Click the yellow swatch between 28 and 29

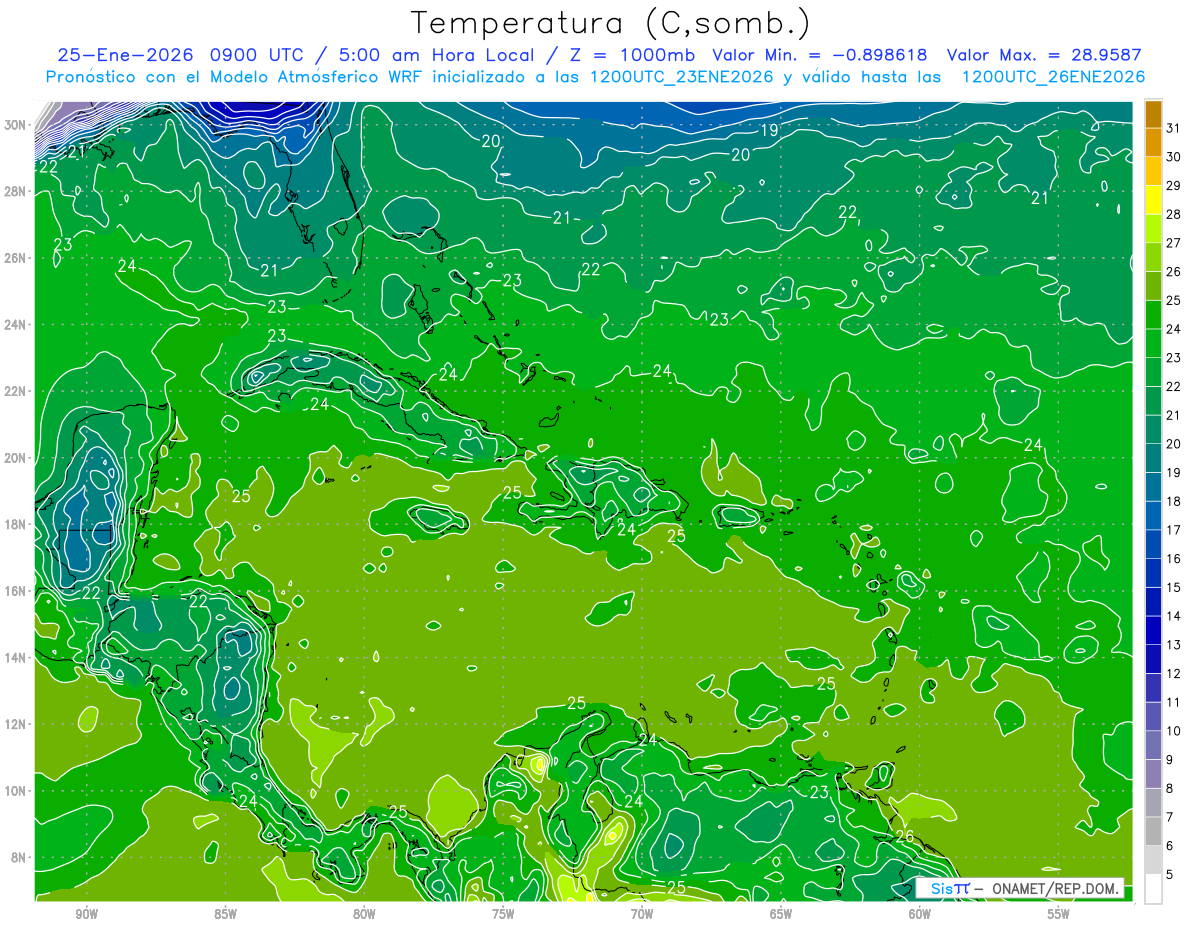tap(1153, 200)
